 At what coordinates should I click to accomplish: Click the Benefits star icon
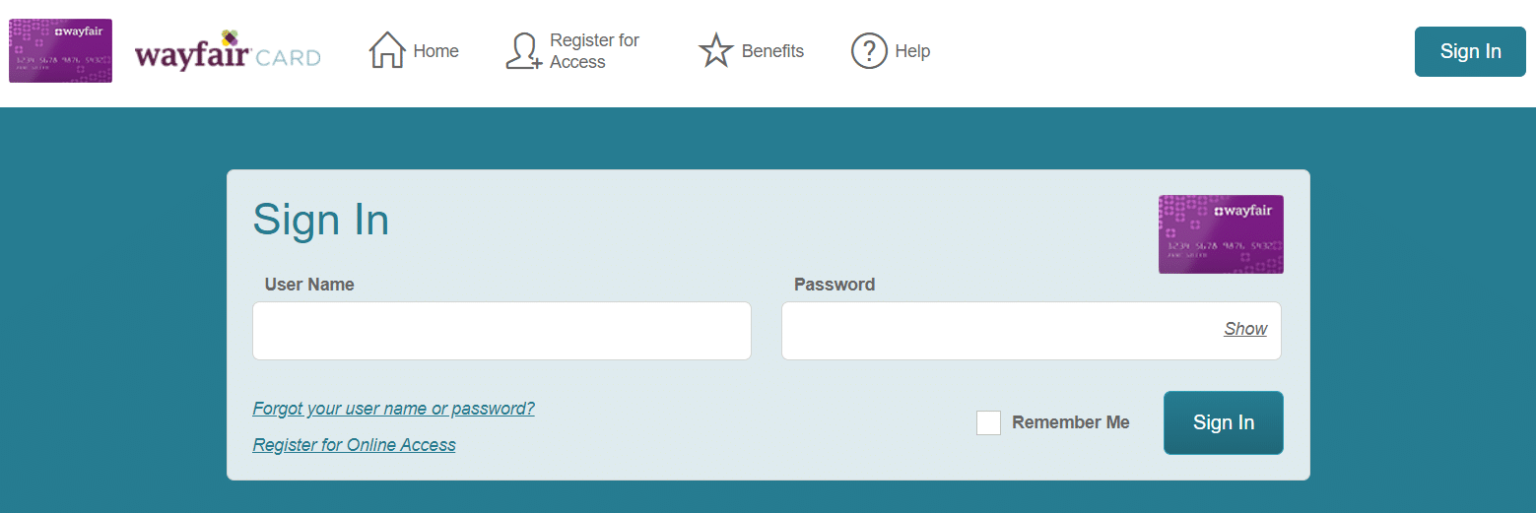point(716,51)
